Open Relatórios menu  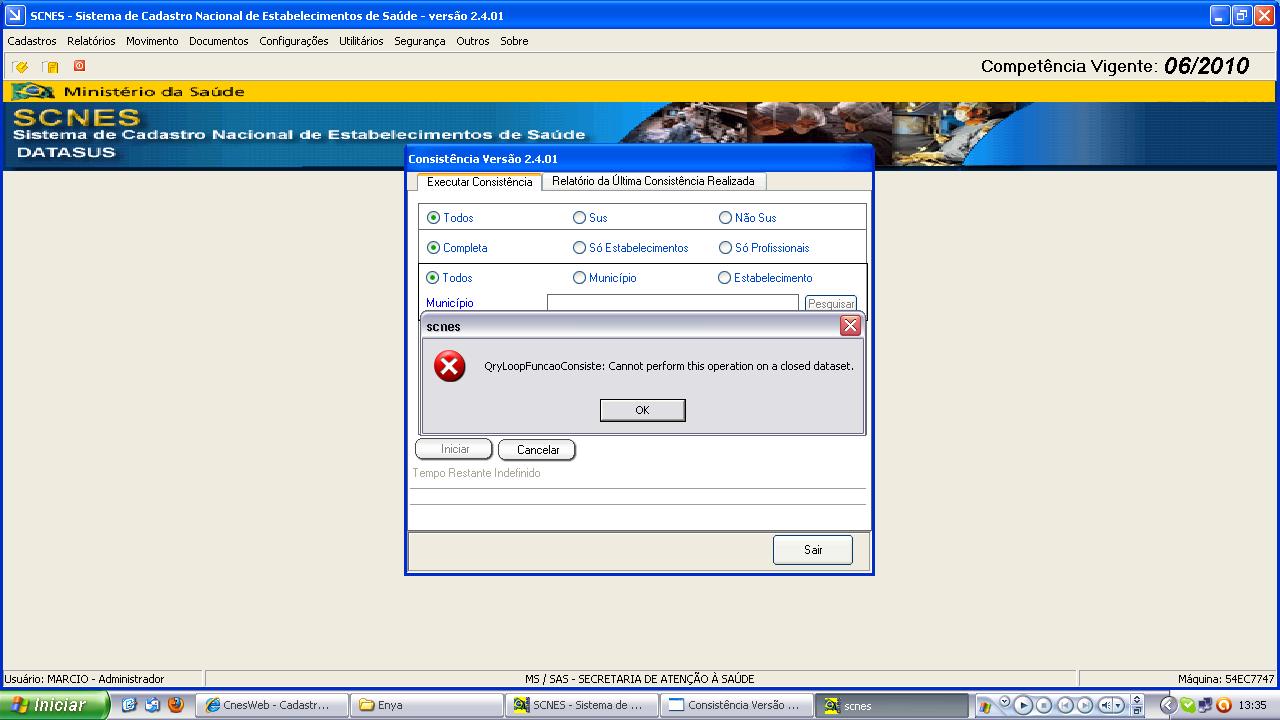click(91, 41)
